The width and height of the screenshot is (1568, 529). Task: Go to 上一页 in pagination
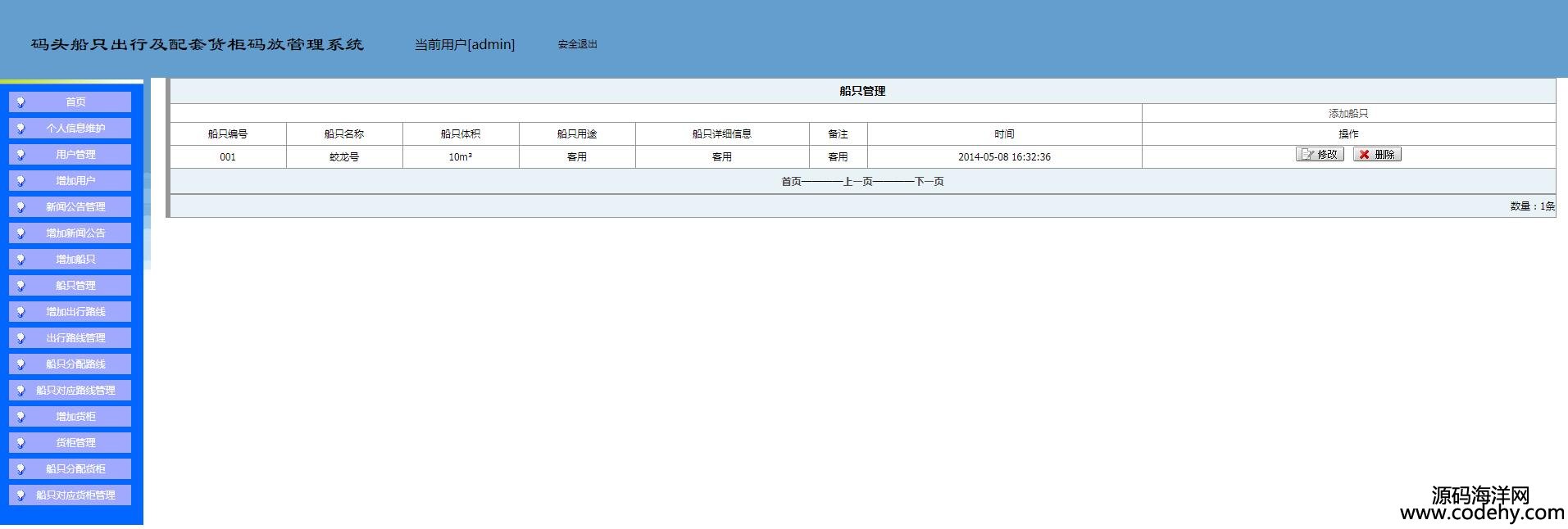857,182
